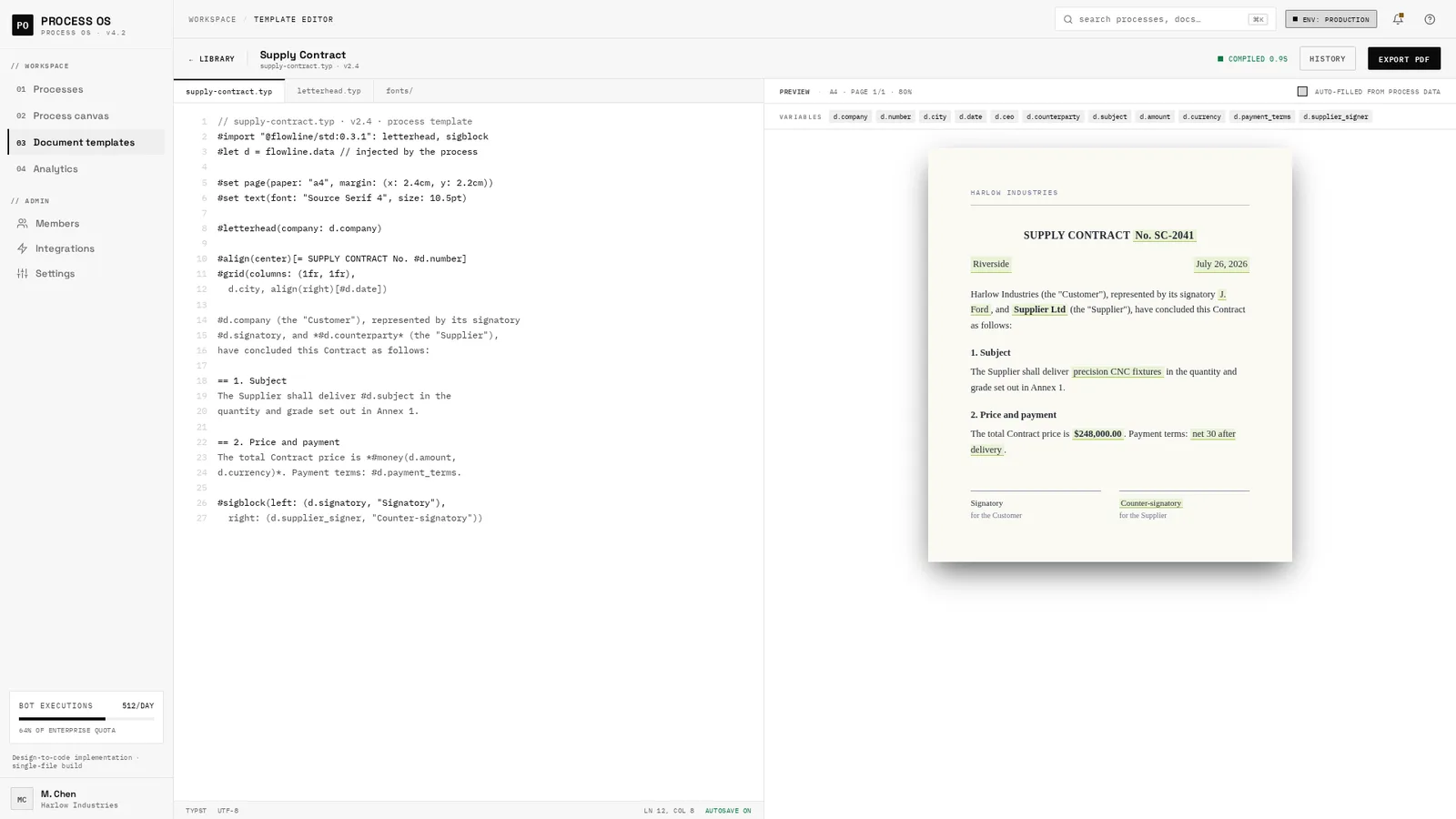Image resolution: width=1456 pixels, height=819 pixels.
Task: Select the d.company variable chip
Action: tap(850, 116)
